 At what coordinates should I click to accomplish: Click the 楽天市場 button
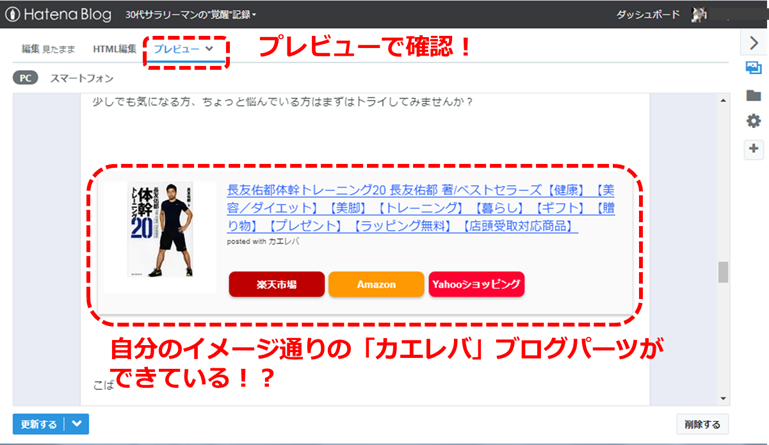pyautogui.click(x=277, y=284)
